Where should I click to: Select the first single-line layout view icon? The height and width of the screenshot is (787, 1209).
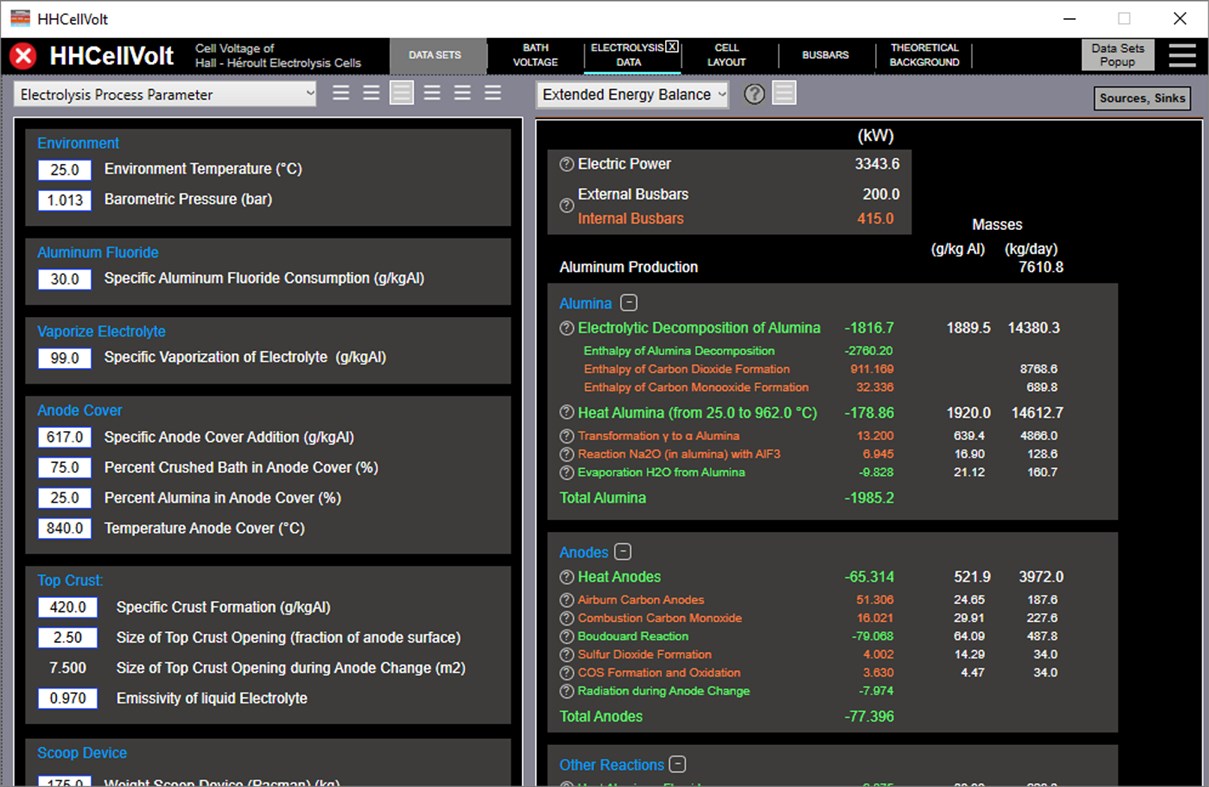(341, 92)
